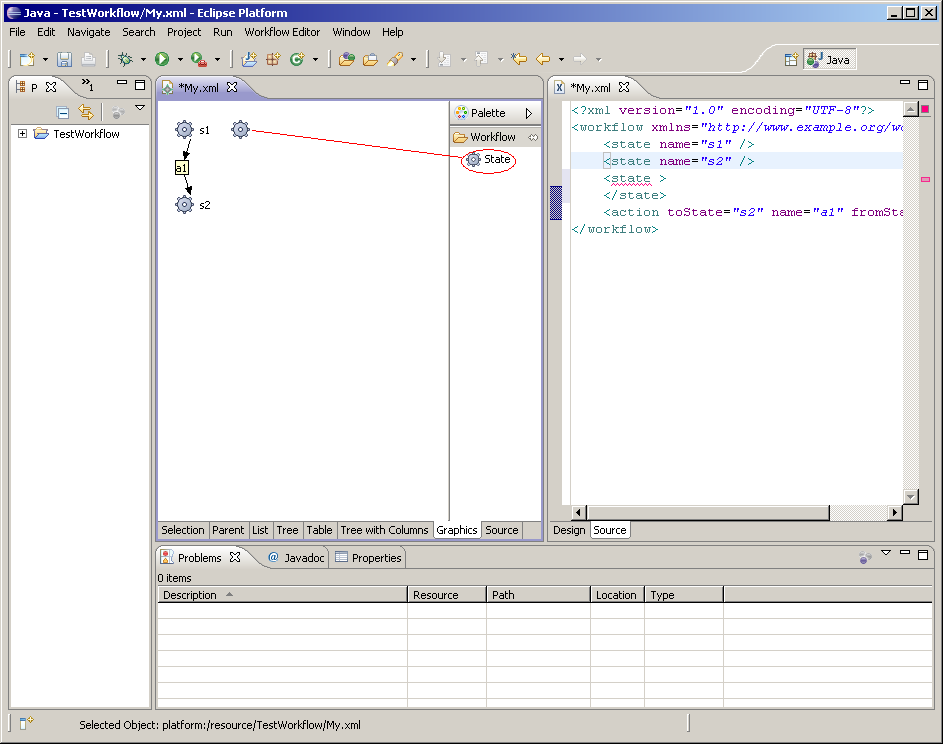This screenshot has height=744, width=943.
Task: Pin the Workflow palette drawer
Action: tap(533, 137)
